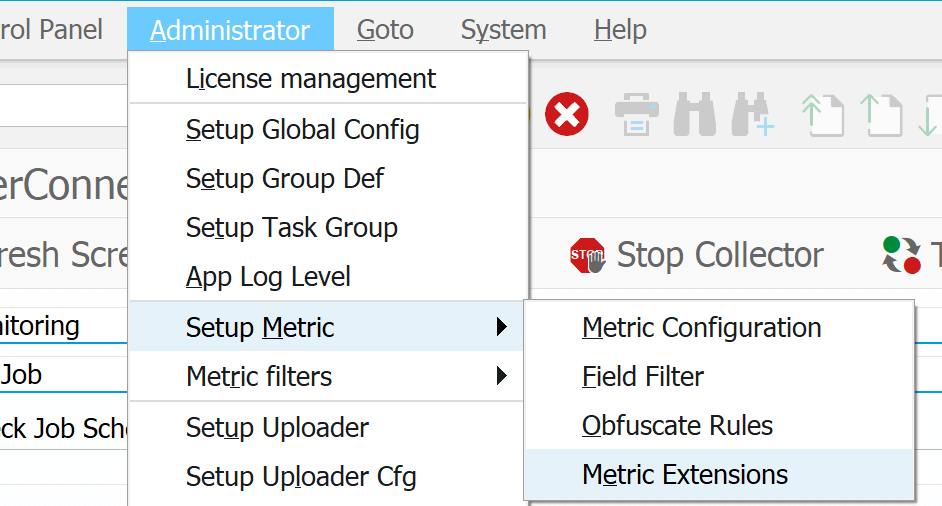Open the Goto menu

pyautogui.click(x=385, y=30)
